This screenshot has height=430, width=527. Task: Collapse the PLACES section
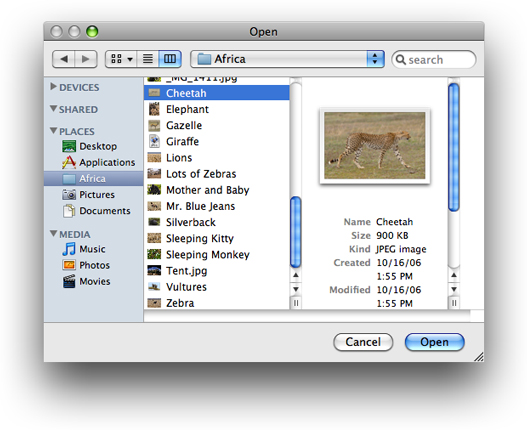[x=53, y=130]
